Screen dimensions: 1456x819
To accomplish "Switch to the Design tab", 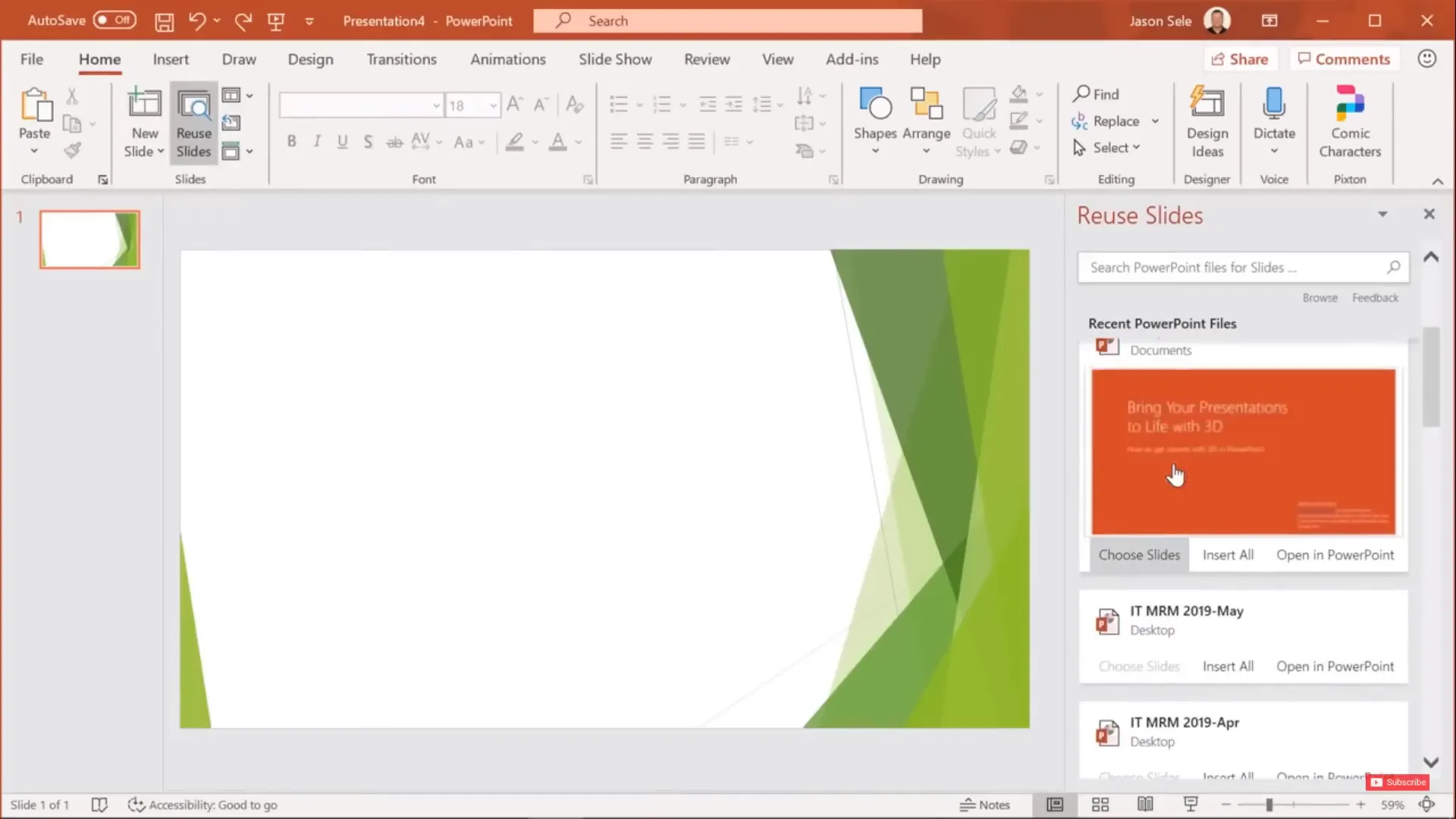I will 310,59.
